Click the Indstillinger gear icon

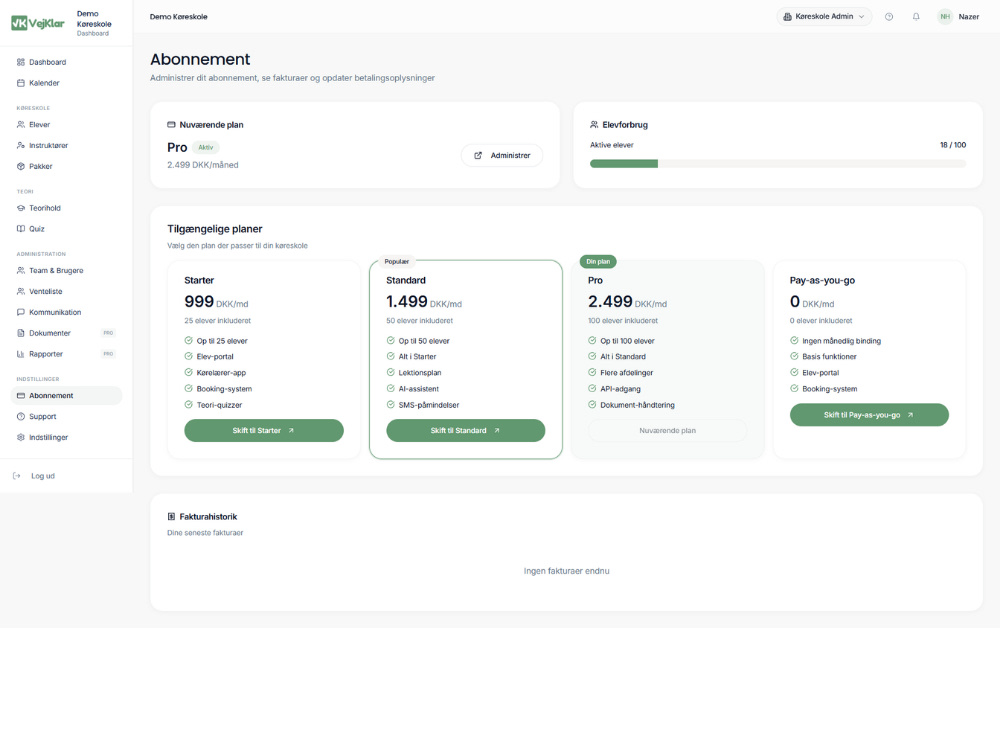tap(20, 438)
